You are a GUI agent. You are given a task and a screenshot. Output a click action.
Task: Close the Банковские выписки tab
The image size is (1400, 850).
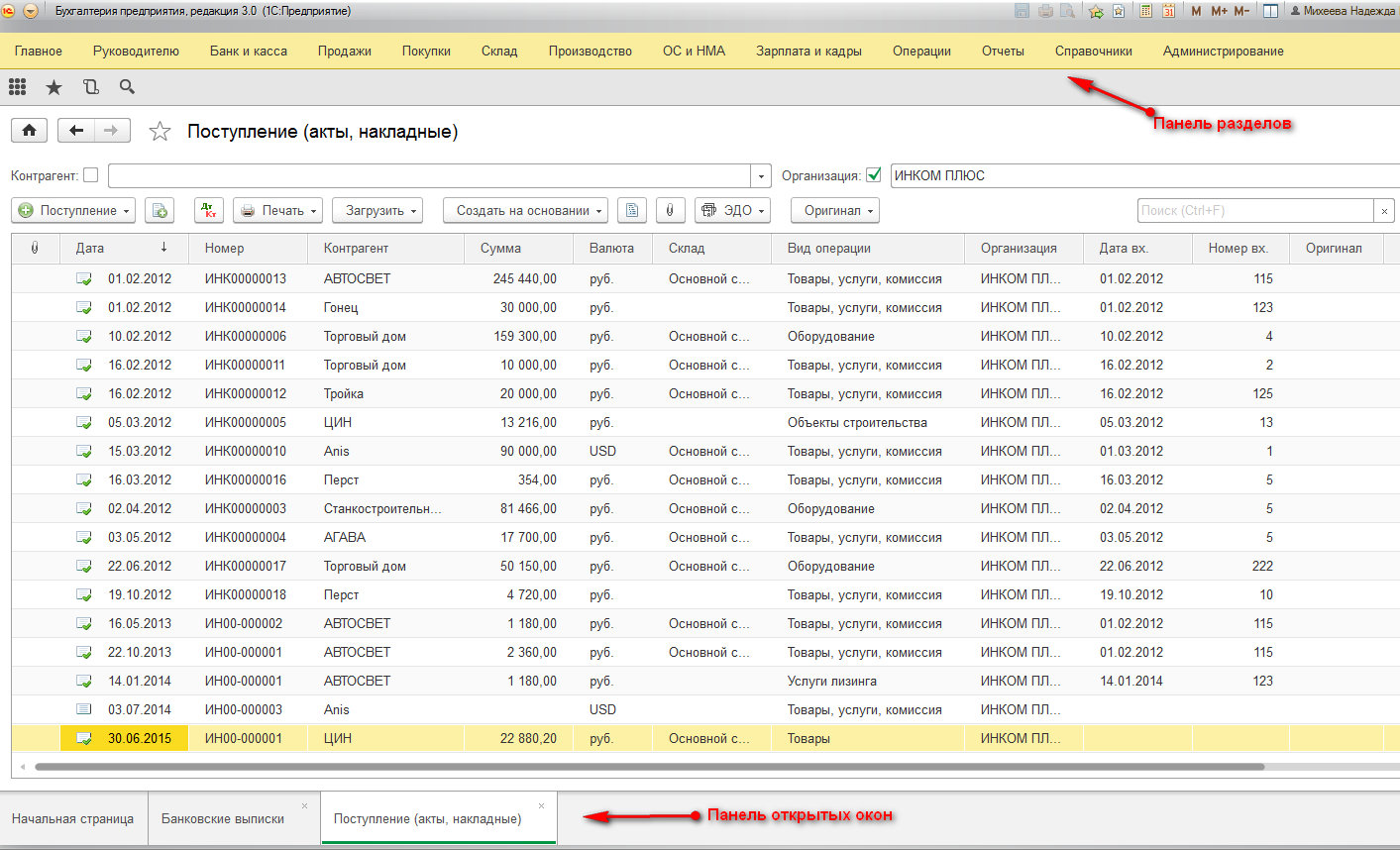(x=304, y=805)
